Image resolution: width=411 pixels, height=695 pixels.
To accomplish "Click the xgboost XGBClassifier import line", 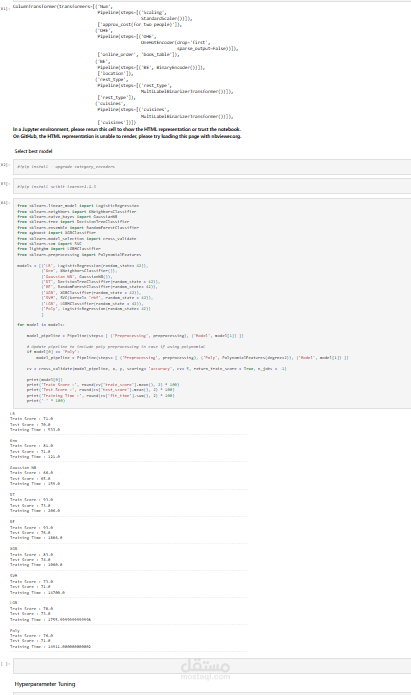I will pos(56,233).
